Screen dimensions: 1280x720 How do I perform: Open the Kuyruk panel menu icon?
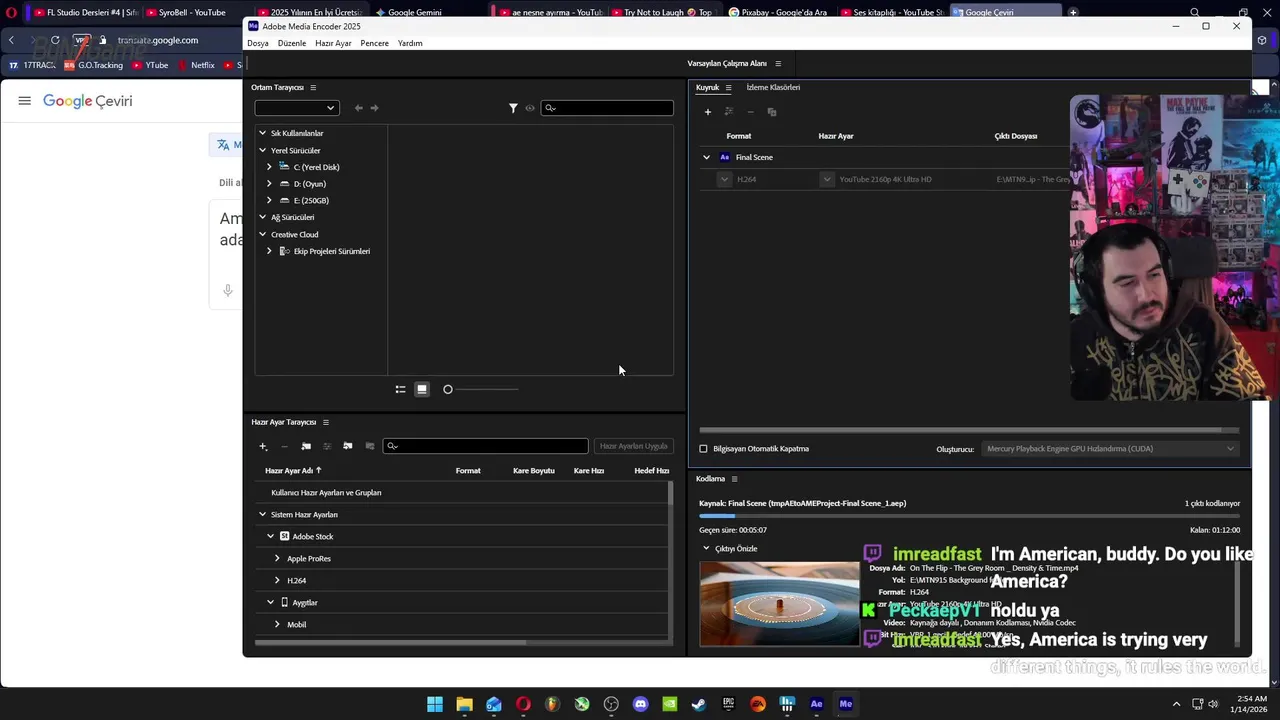coord(728,88)
